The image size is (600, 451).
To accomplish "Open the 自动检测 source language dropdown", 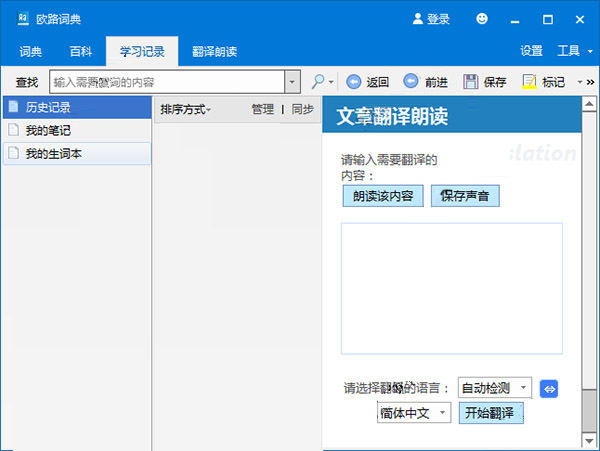I will (495, 388).
